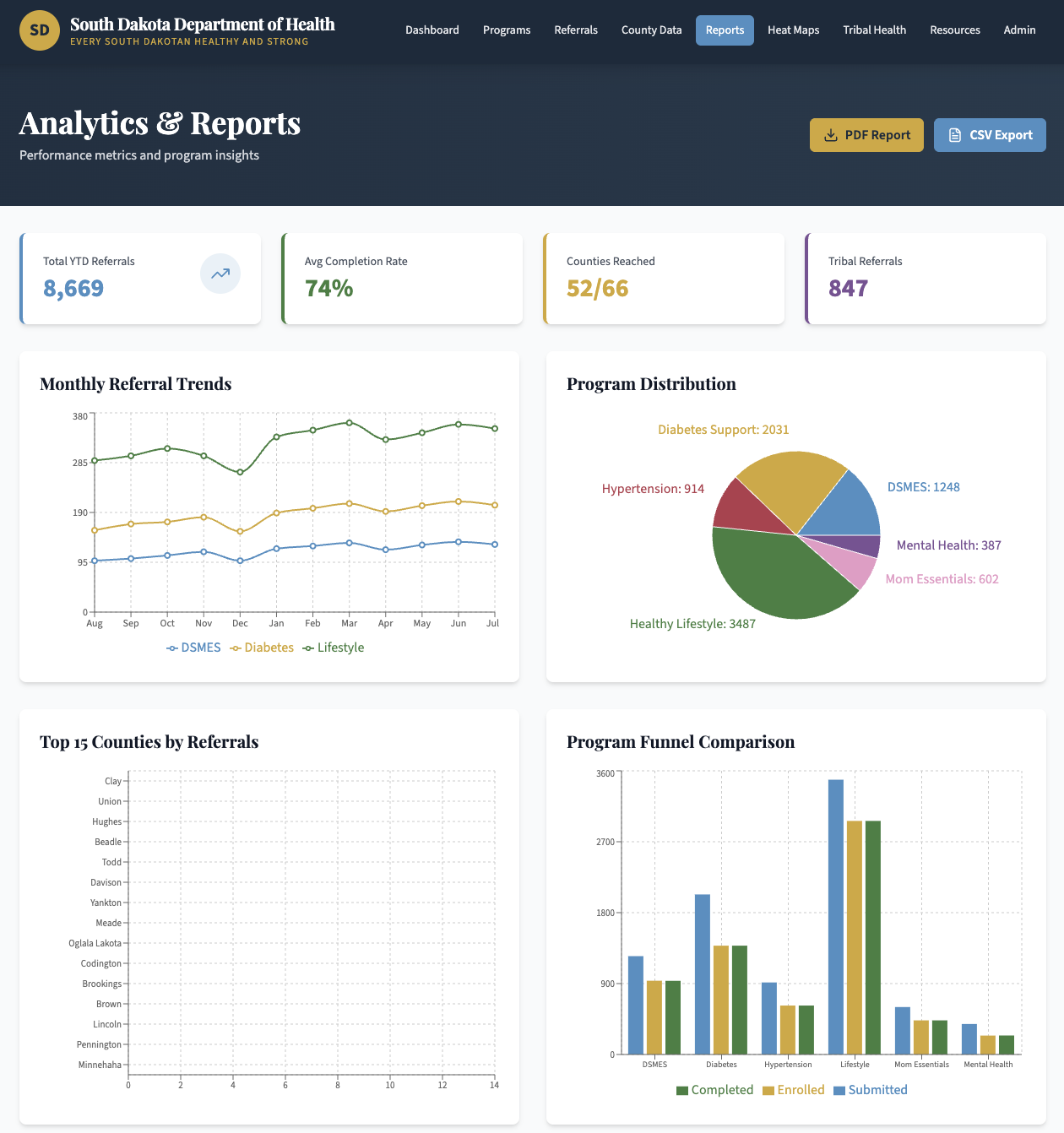Open Heat Maps page

[x=794, y=30]
